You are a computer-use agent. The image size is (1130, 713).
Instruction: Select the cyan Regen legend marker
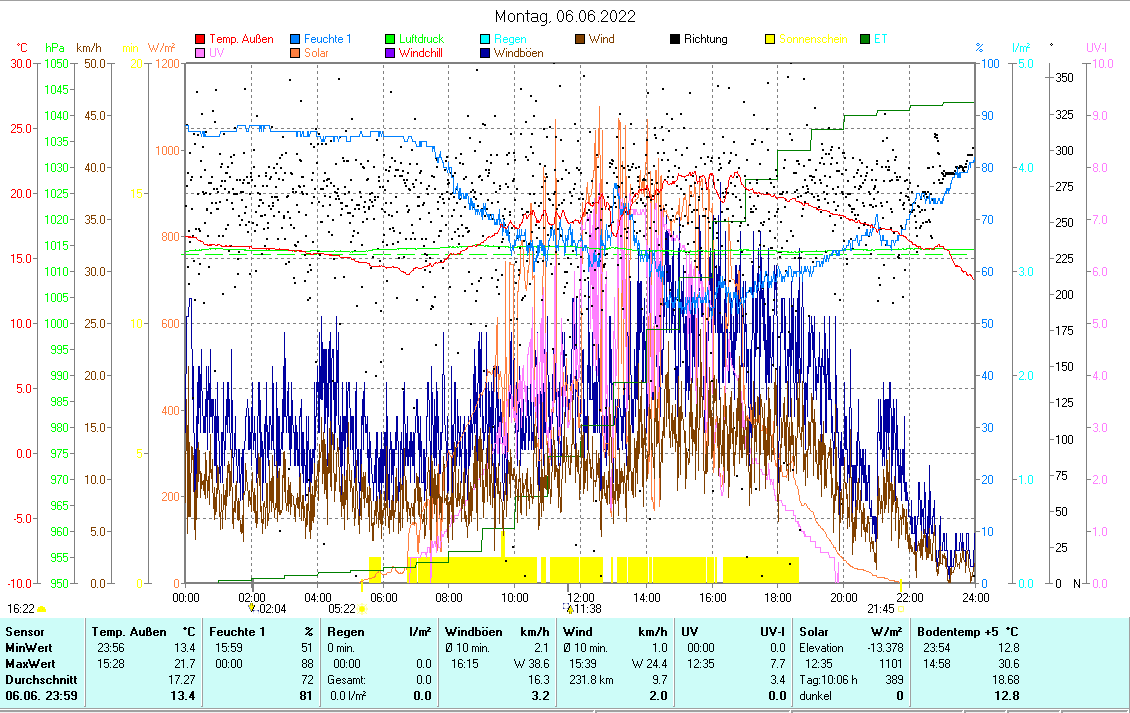[485, 40]
